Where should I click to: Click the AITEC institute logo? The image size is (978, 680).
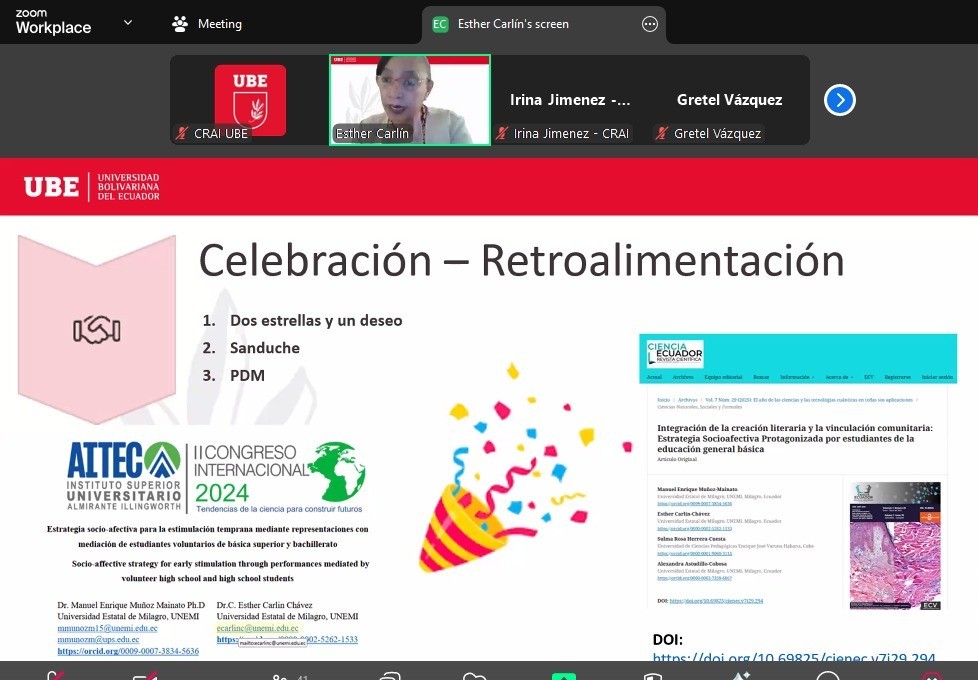click(x=124, y=476)
